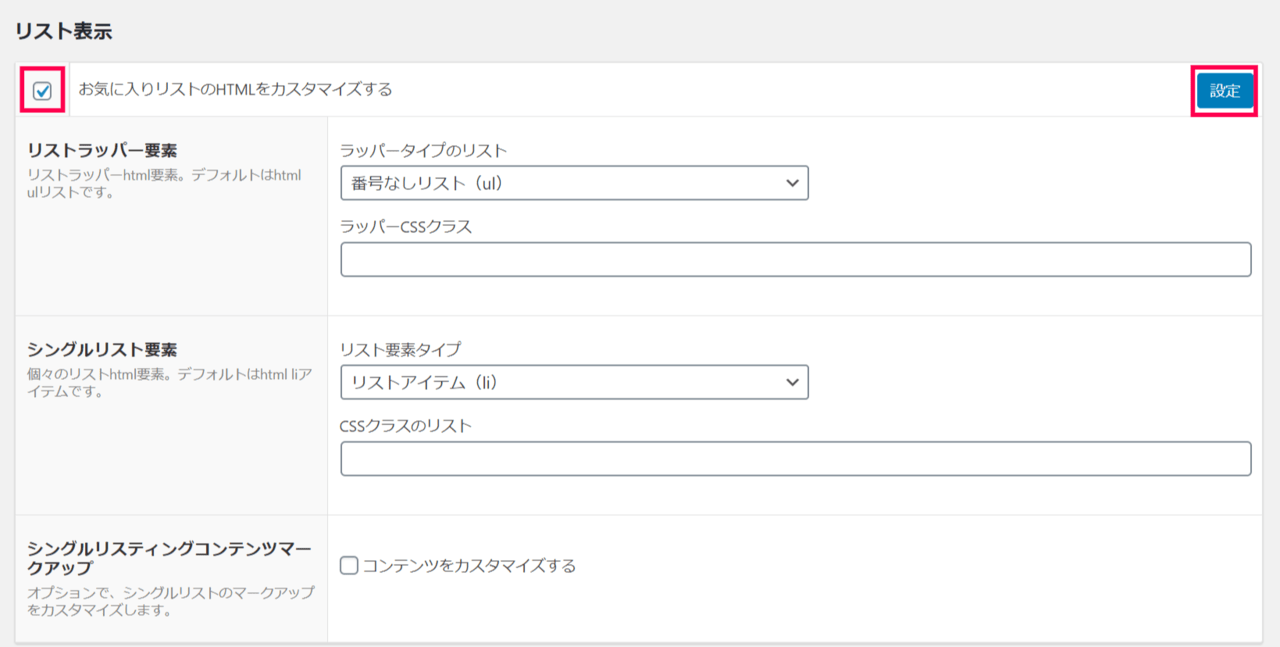Toggle the お気に入りリストのHTMLをカスタマイズする checkbox
Image resolution: width=1280 pixels, height=647 pixels.
coord(42,91)
